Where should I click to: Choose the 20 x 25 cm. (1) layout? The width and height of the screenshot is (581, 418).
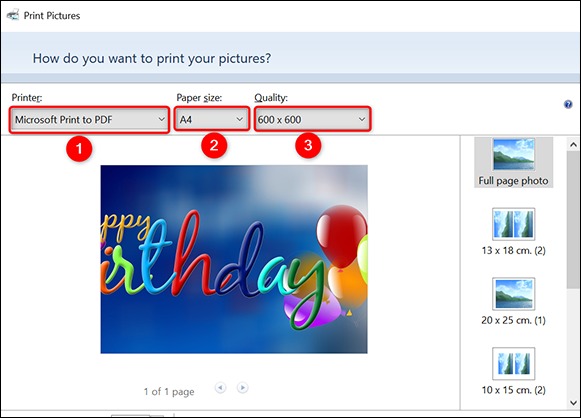[514, 301]
